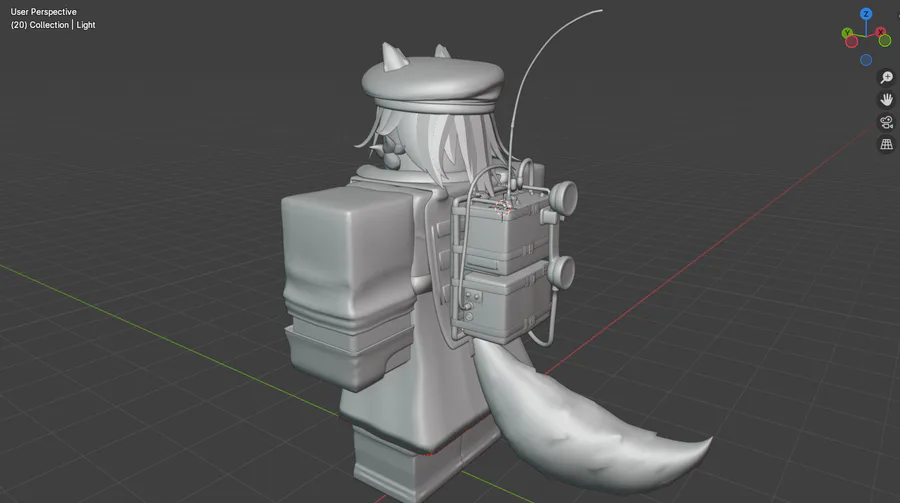900x503 pixels.
Task: Toggle perspective/orthographic grid icon
Action: (x=887, y=144)
